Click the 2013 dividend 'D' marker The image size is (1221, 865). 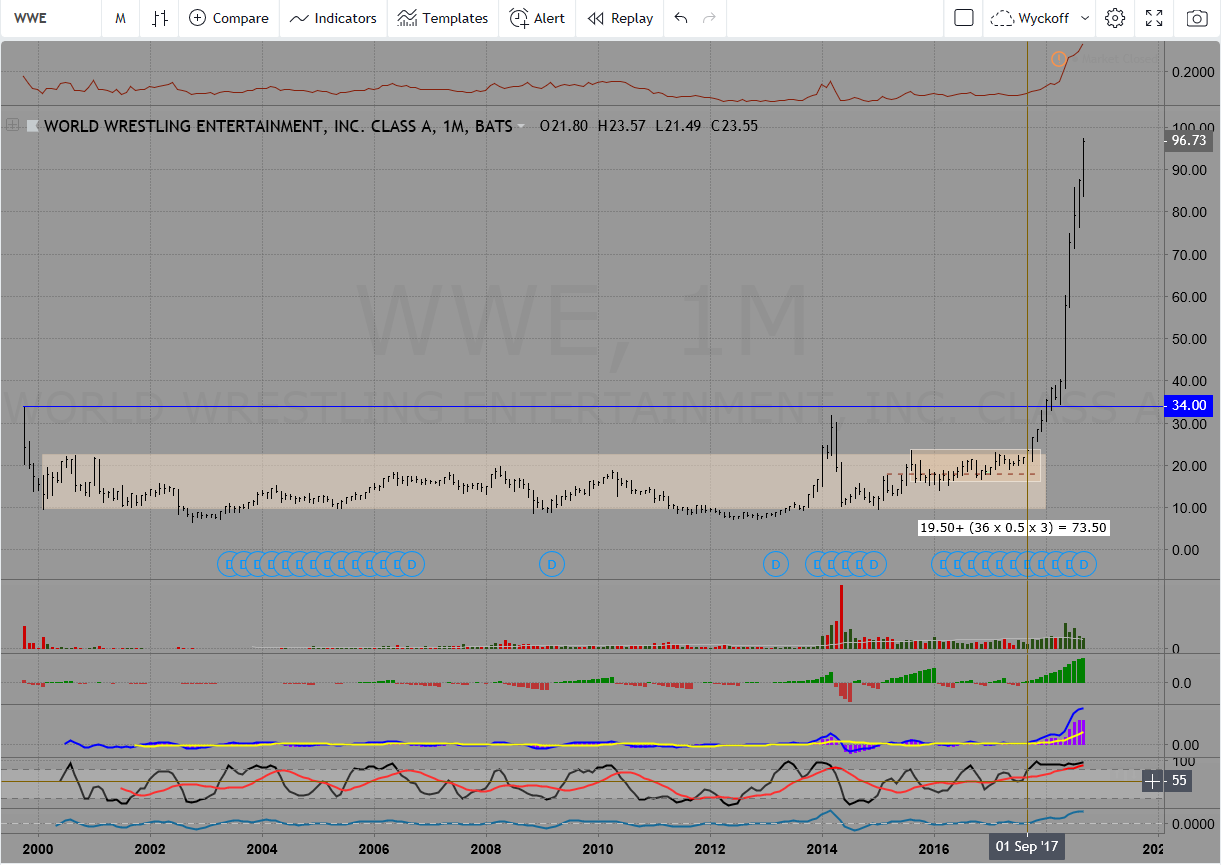pos(775,564)
